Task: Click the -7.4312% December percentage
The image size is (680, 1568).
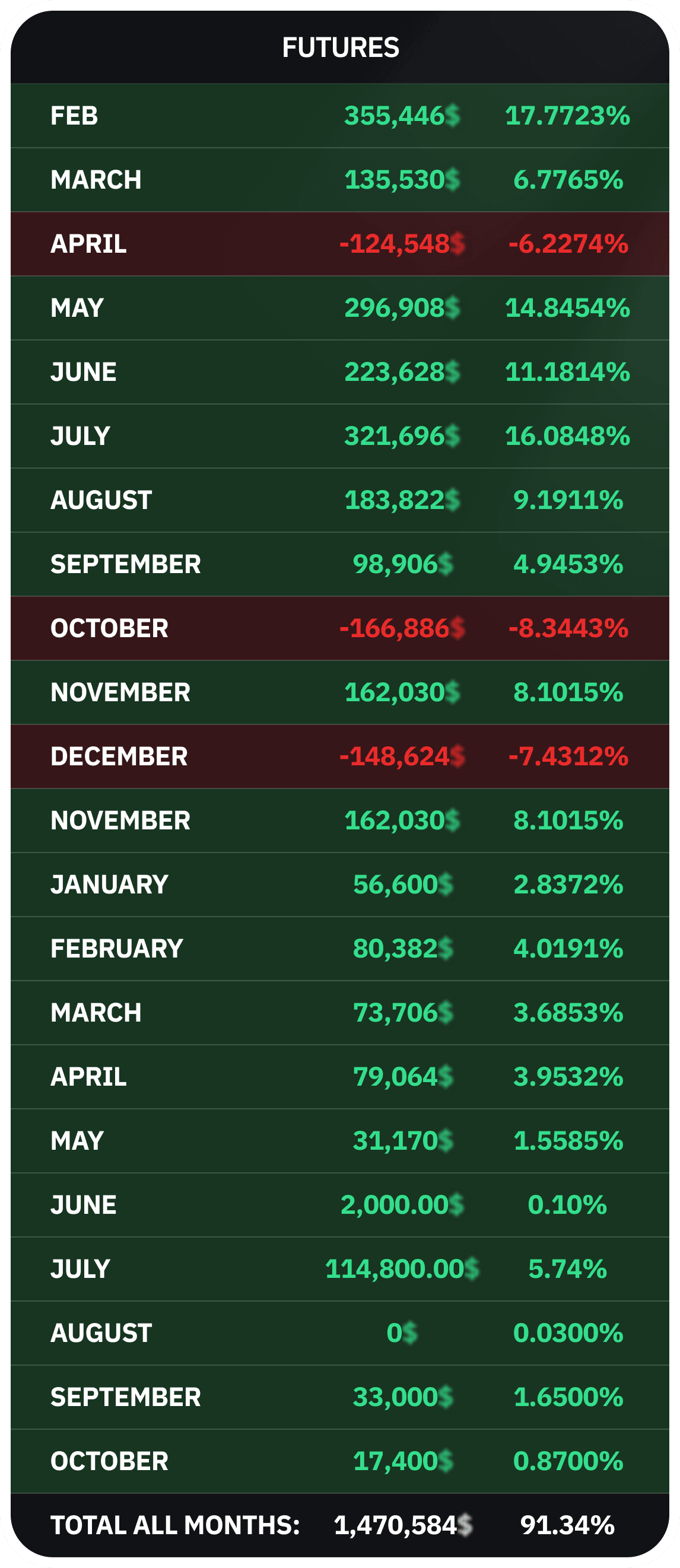Action: (568, 756)
